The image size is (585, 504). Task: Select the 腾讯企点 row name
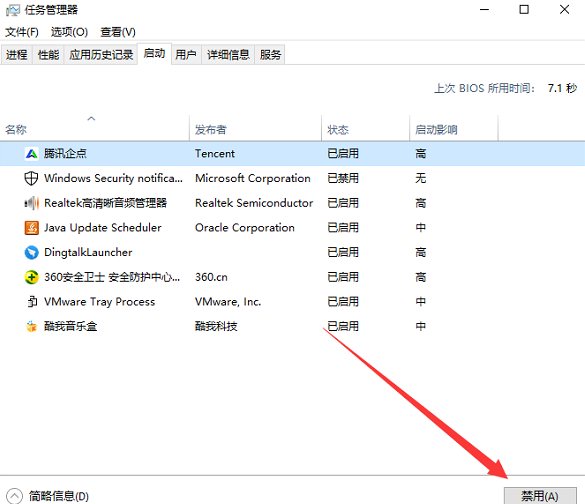[x=65, y=154]
